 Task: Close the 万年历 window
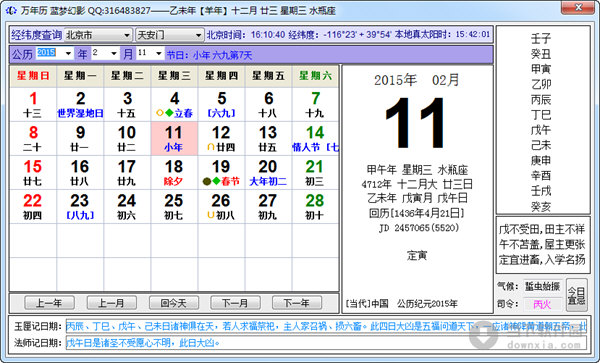(x=579, y=7)
